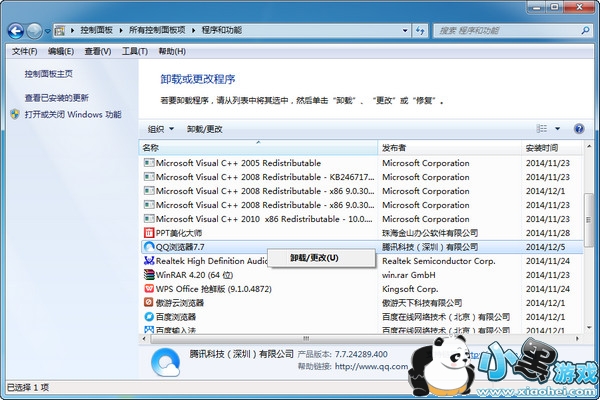
Task: Choose 卸载/更改(U) in context menu
Action: click(x=321, y=258)
